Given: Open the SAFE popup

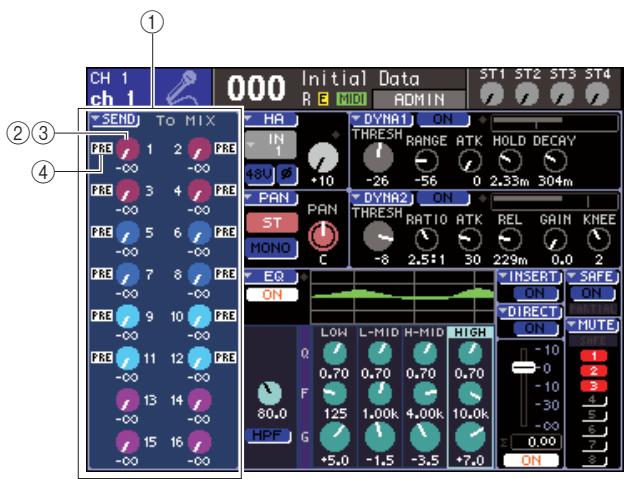Looking at the screenshot, I should click(x=592, y=277).
